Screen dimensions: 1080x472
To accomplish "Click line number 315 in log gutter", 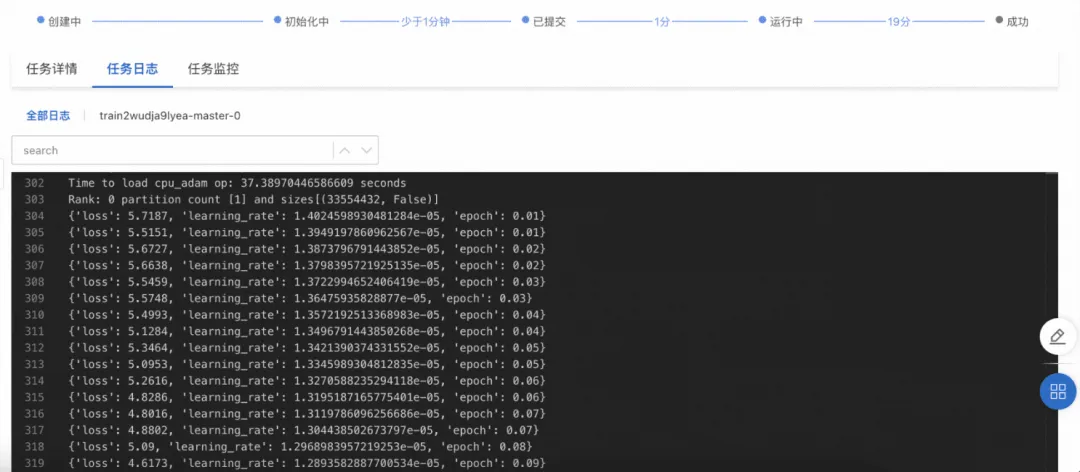I will 34,398.
